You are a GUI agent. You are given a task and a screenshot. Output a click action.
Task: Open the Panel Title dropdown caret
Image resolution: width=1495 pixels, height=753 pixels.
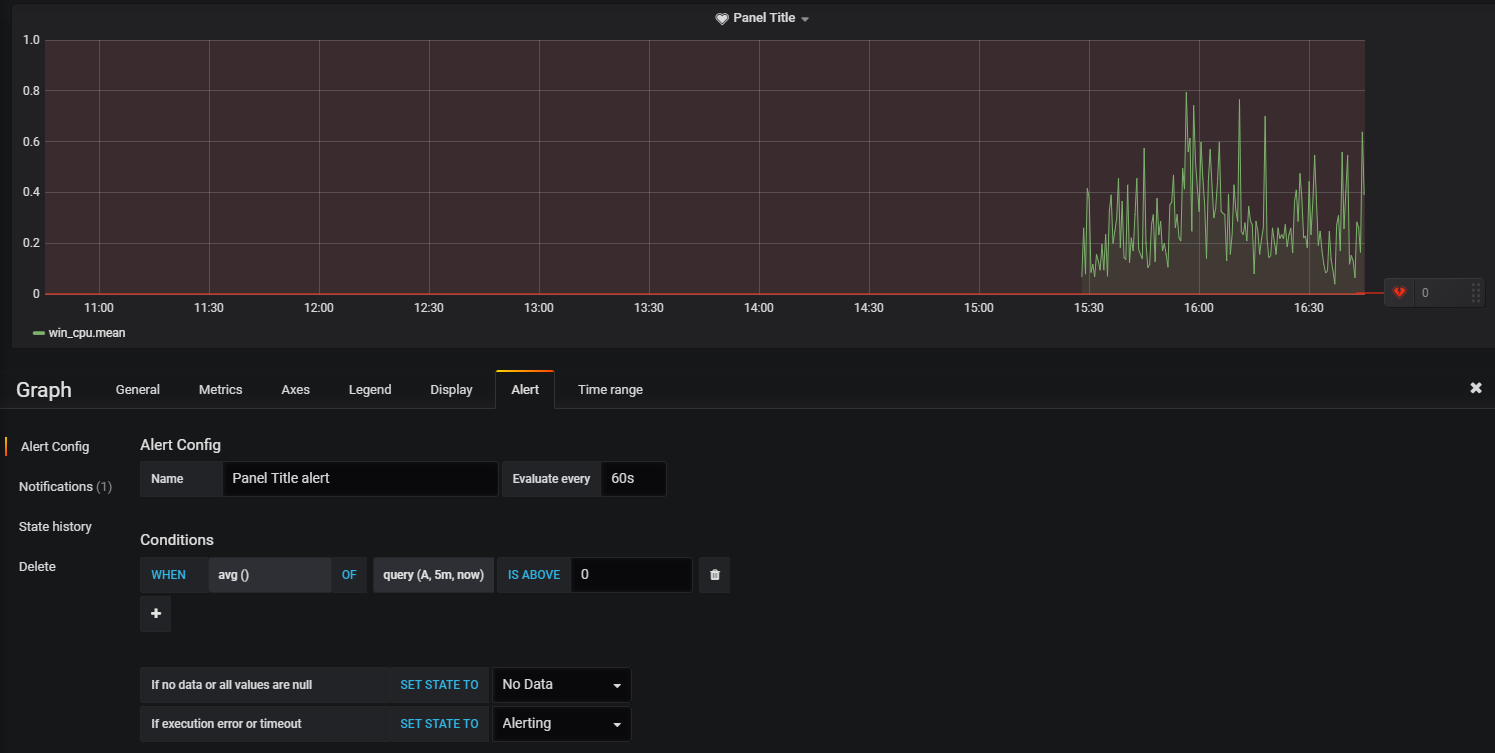pos(805,19)
